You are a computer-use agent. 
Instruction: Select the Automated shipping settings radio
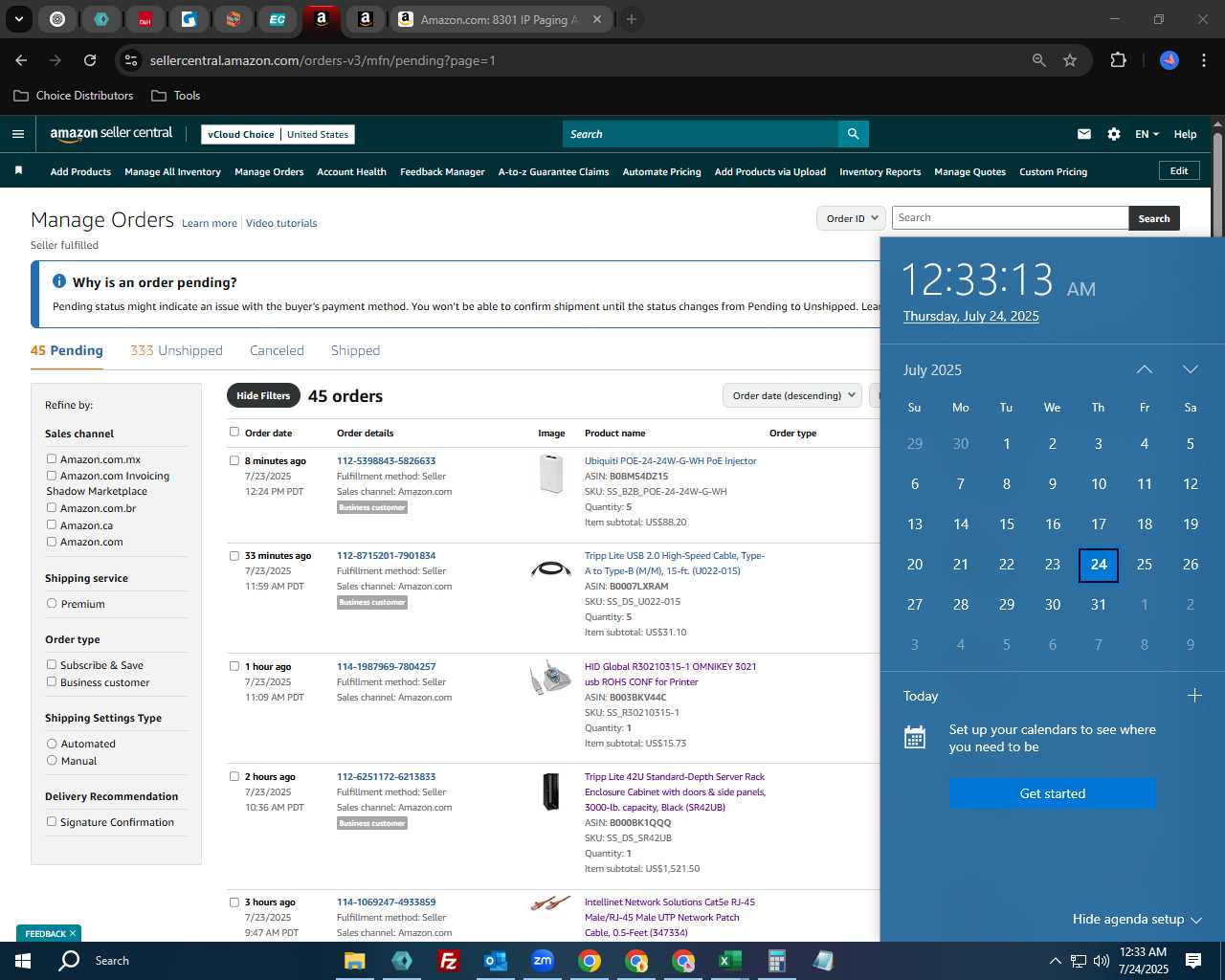[52, 744]
